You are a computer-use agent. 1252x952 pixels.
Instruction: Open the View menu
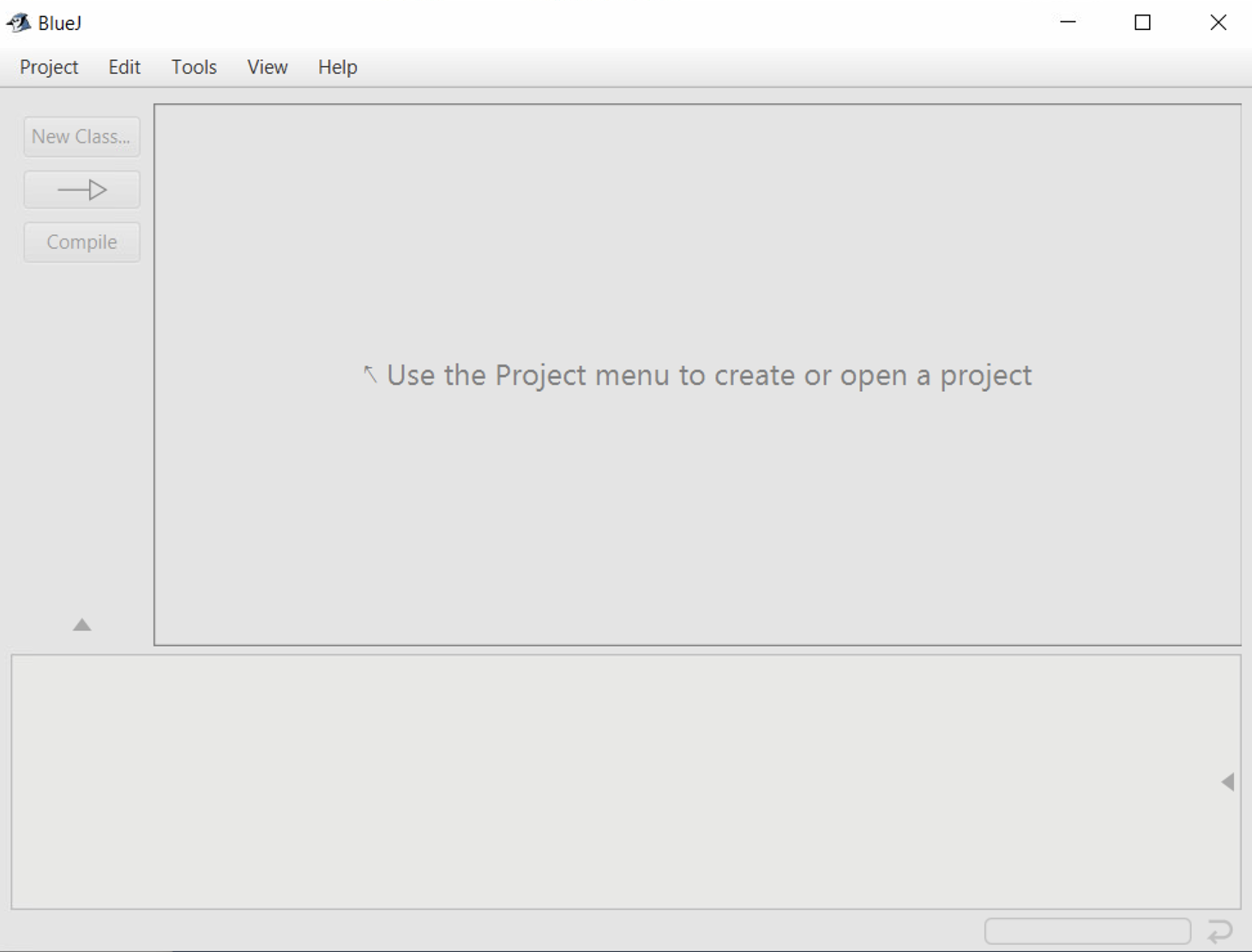(x=268, y=67)
